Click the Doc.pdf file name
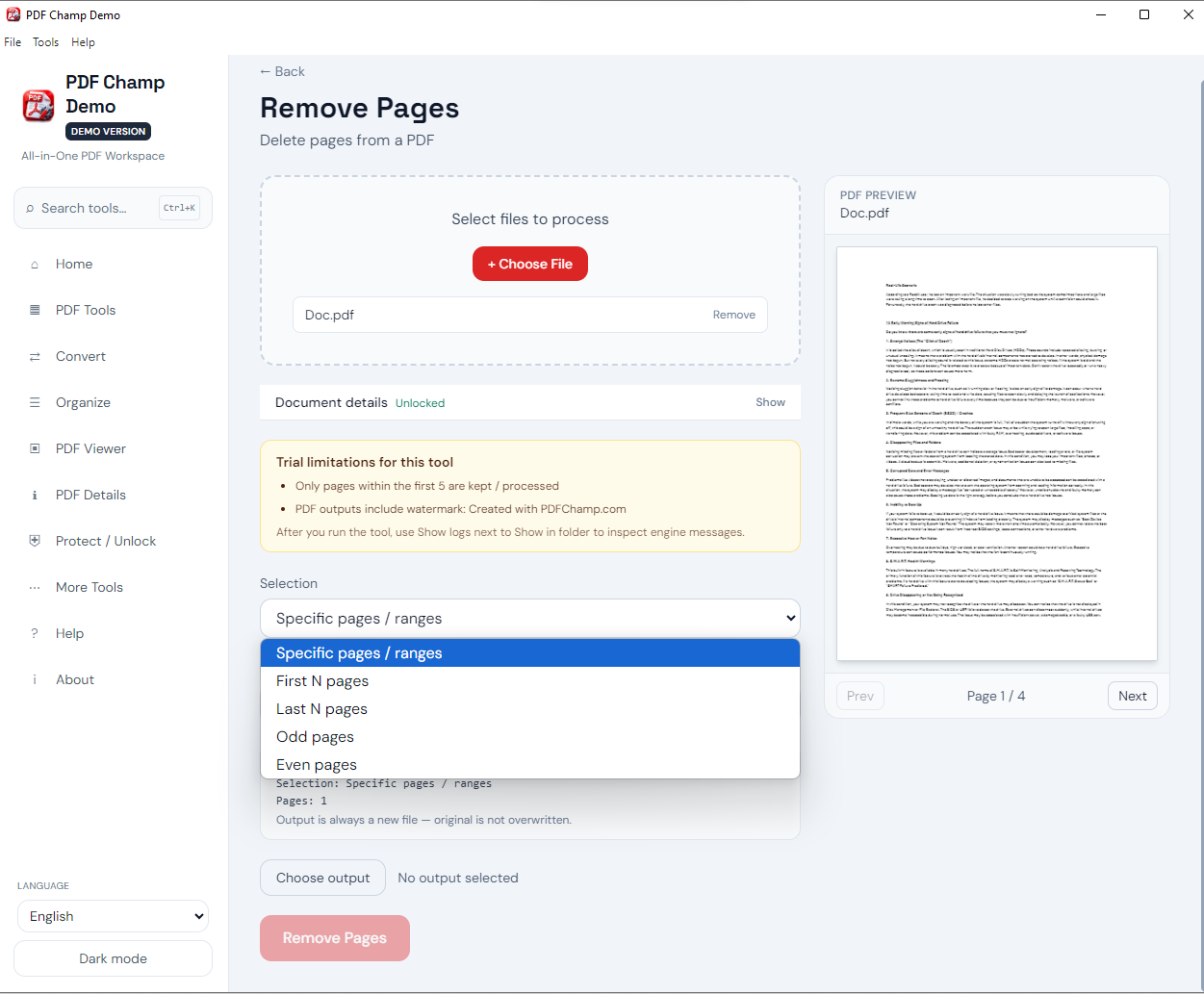Viewport: 1204px width, 994px height. (330, 316)
